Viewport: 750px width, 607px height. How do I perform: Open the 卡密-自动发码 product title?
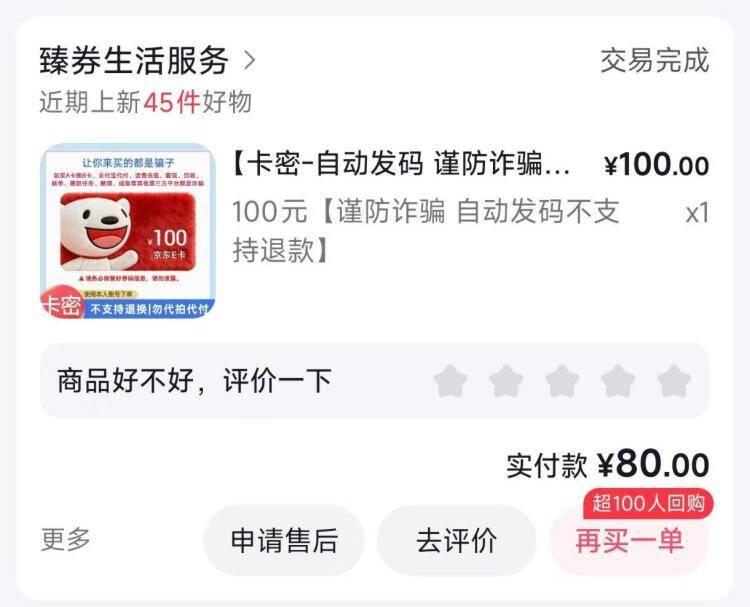click(401, 164)
